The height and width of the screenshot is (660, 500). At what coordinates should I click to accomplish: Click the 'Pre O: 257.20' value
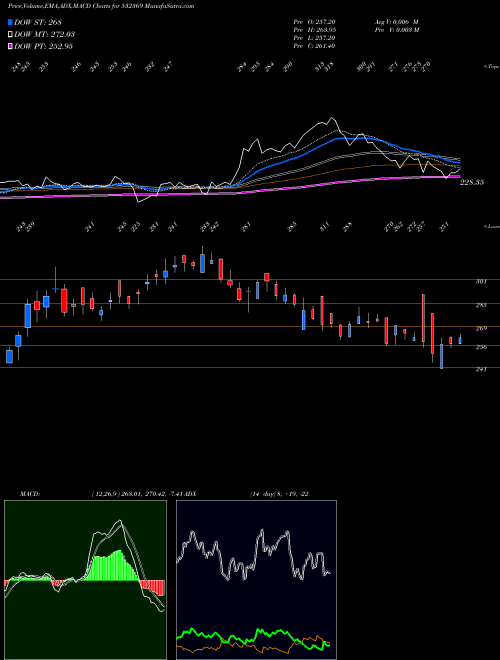click(314, 22)
